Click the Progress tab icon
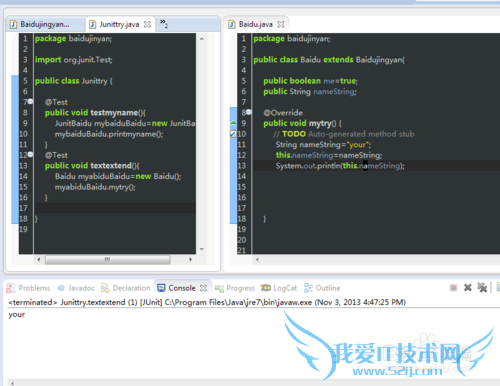Viewport: 500px width, 386px height. coord(219,288)
